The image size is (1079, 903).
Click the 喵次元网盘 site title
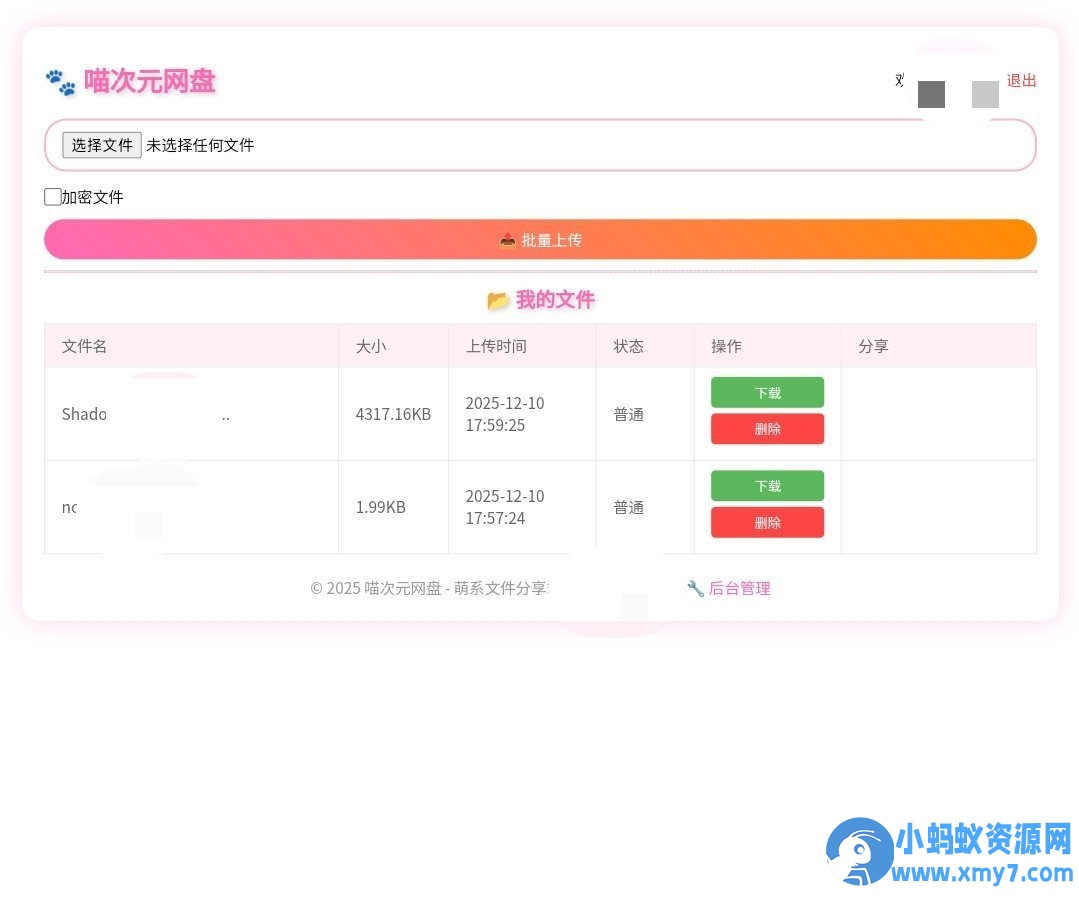[149, 81]
